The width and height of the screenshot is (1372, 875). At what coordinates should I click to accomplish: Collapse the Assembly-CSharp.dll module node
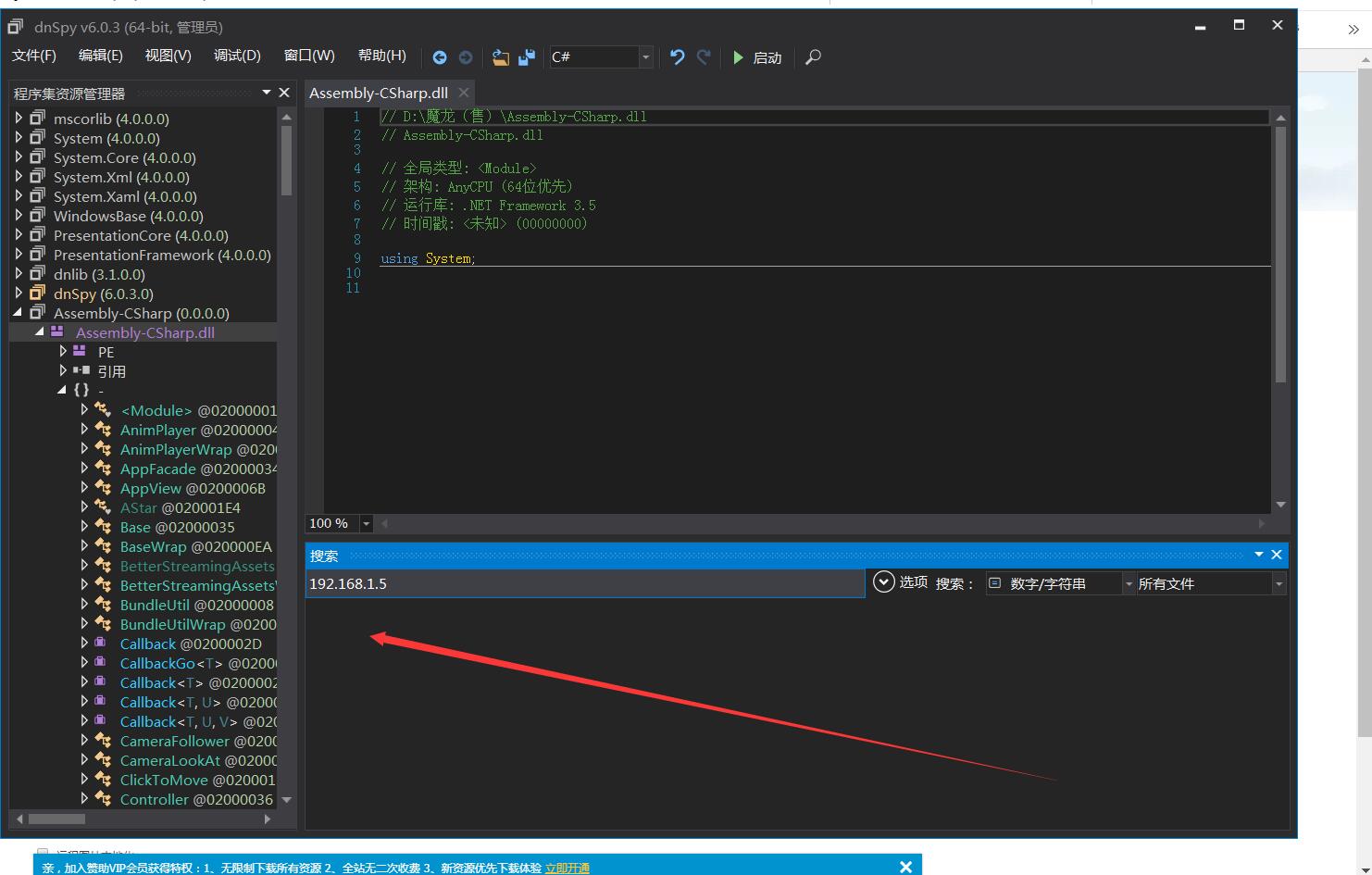[x=40, y=332]
